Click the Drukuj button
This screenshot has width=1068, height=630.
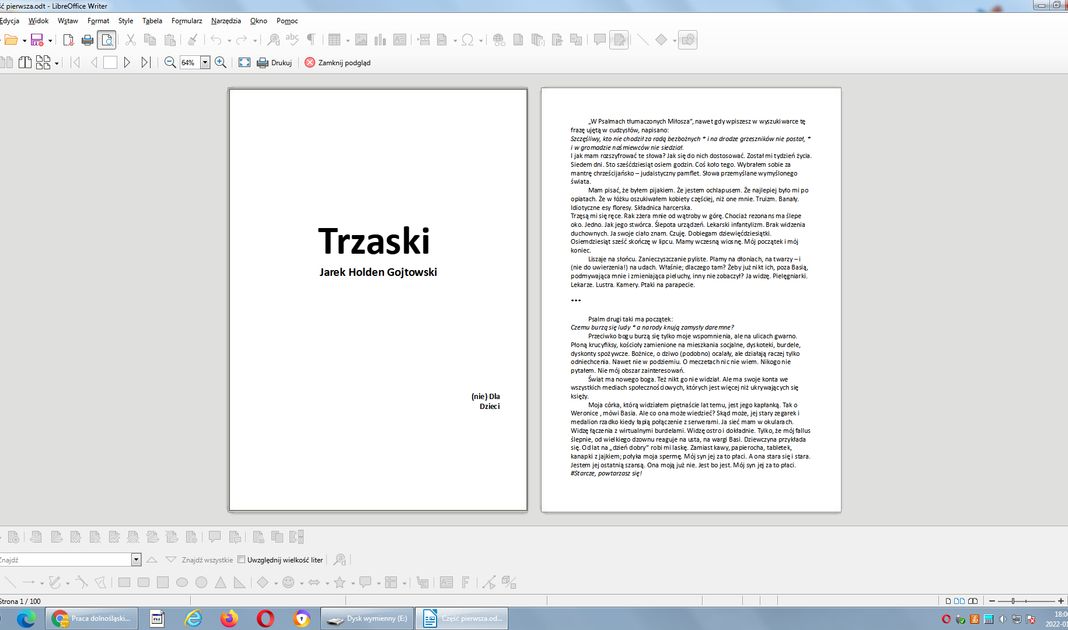click(x=274, y=62)
